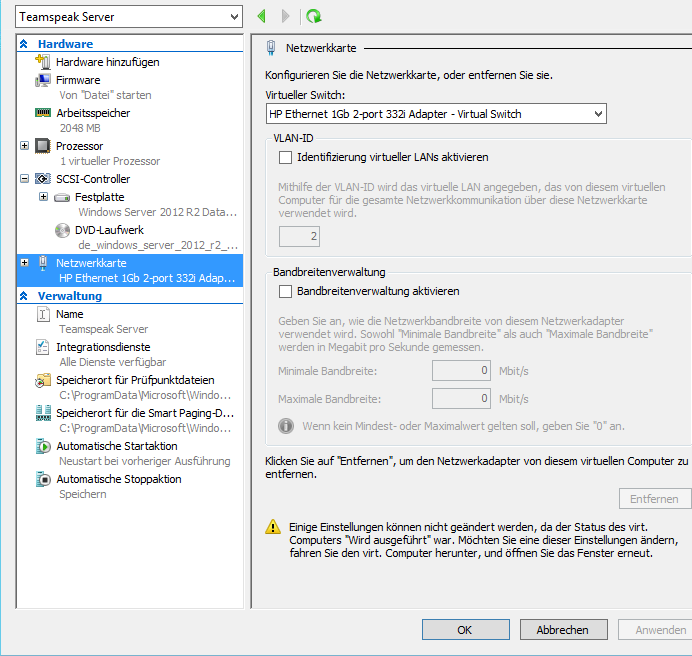Open the Teamspeak Server VM dropdown
Viewport: 692px width, 656px height.
click(129, 17)
